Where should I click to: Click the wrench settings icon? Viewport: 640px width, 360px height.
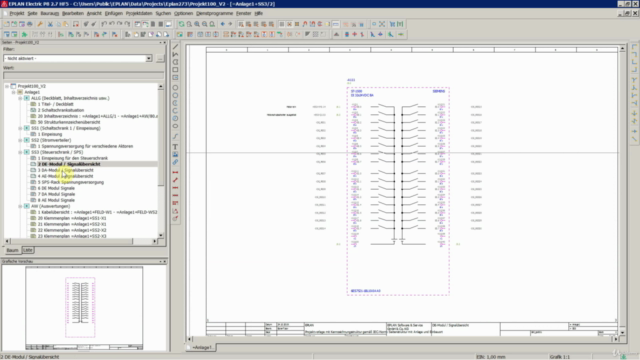(x=40, y=24)
